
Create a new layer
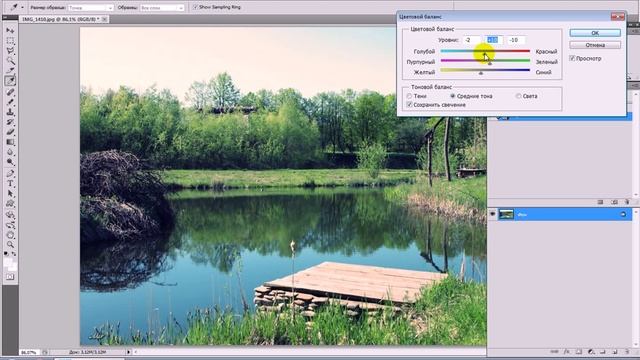pos(615,351)
